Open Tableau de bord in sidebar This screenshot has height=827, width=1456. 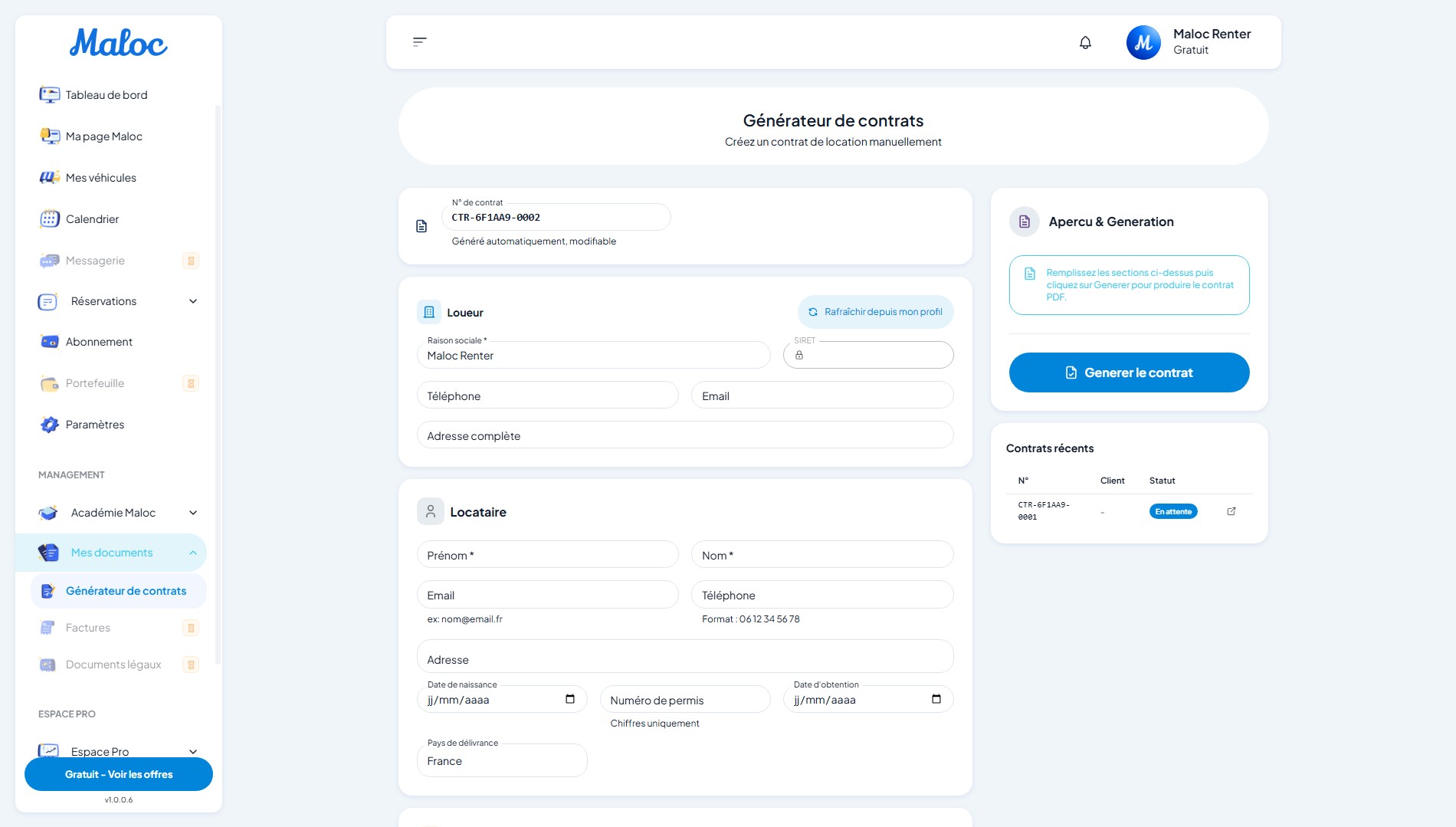(107, 95)
